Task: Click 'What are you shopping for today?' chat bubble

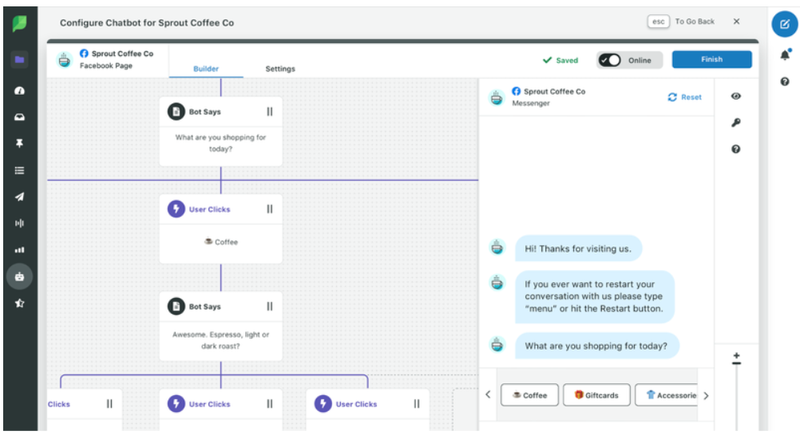Action: (596, 346)
